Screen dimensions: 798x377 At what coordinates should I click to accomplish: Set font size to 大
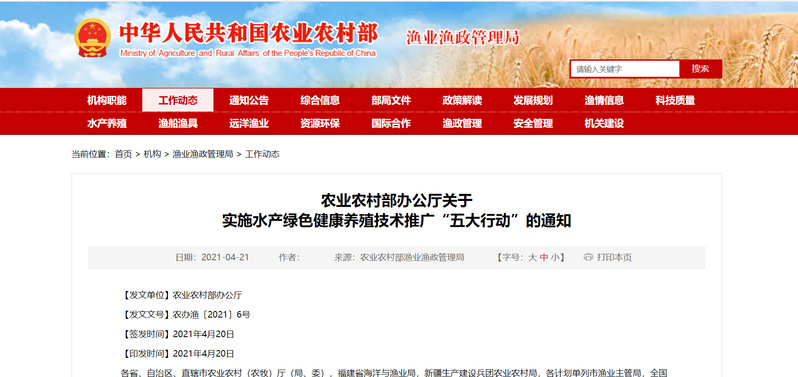point(532,257)
